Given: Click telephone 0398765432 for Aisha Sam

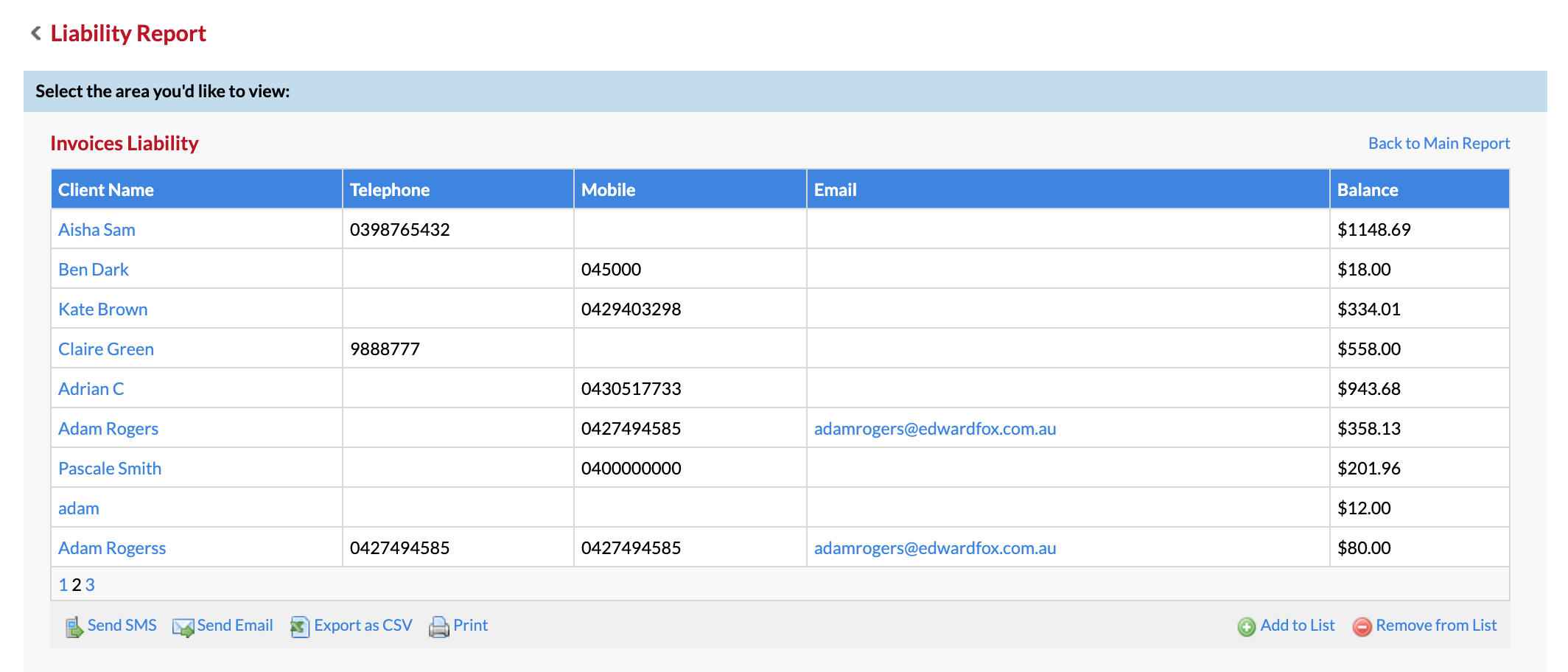Looking at the screenshot, I should (400, 230).
